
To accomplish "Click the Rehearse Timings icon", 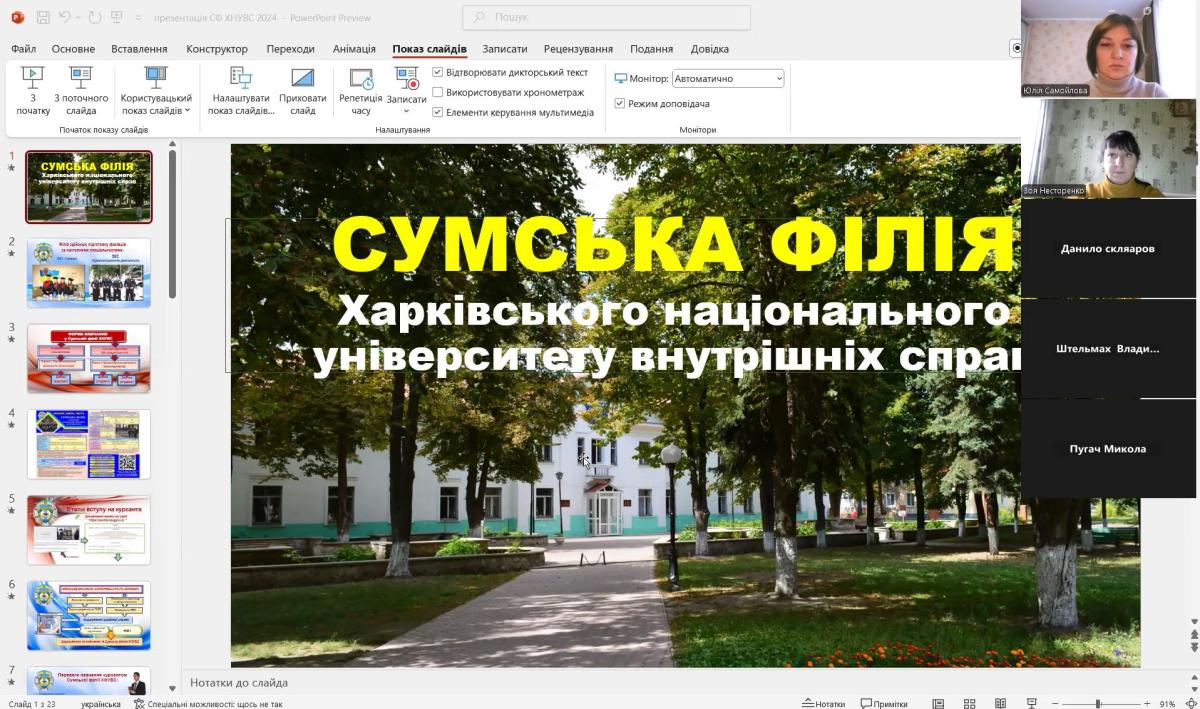I will point(360,90).
